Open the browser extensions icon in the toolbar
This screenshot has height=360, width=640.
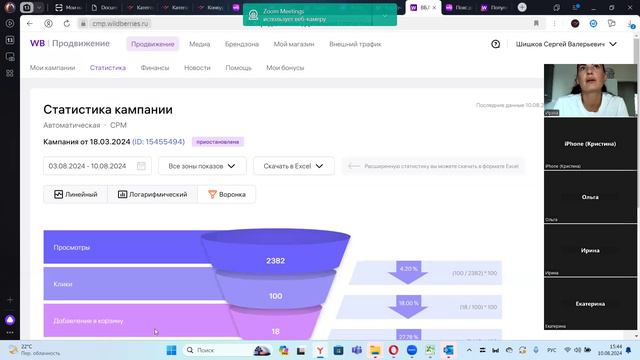pyautogui.click(x=611, y=24)
